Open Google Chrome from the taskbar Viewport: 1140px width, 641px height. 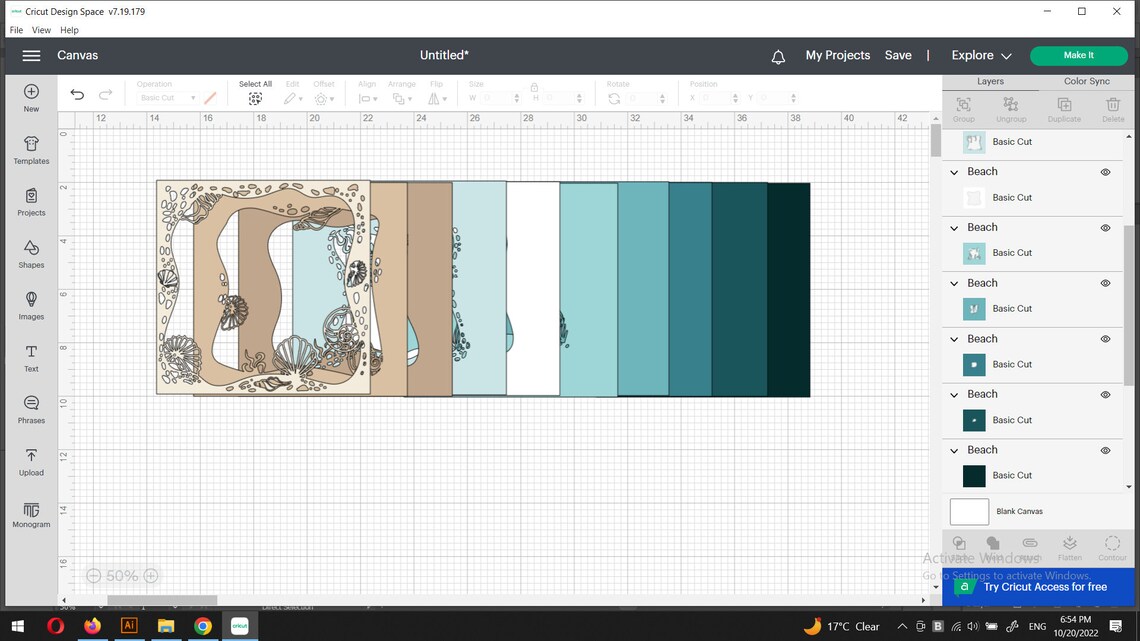203,626
